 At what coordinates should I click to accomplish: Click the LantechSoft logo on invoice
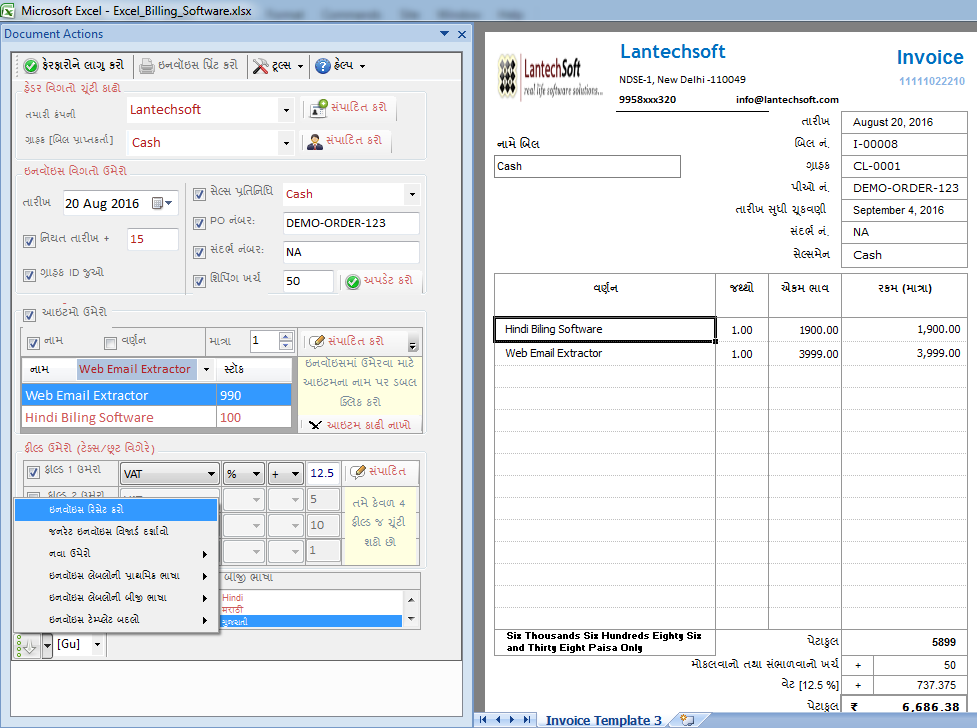[x=550, y=77]
